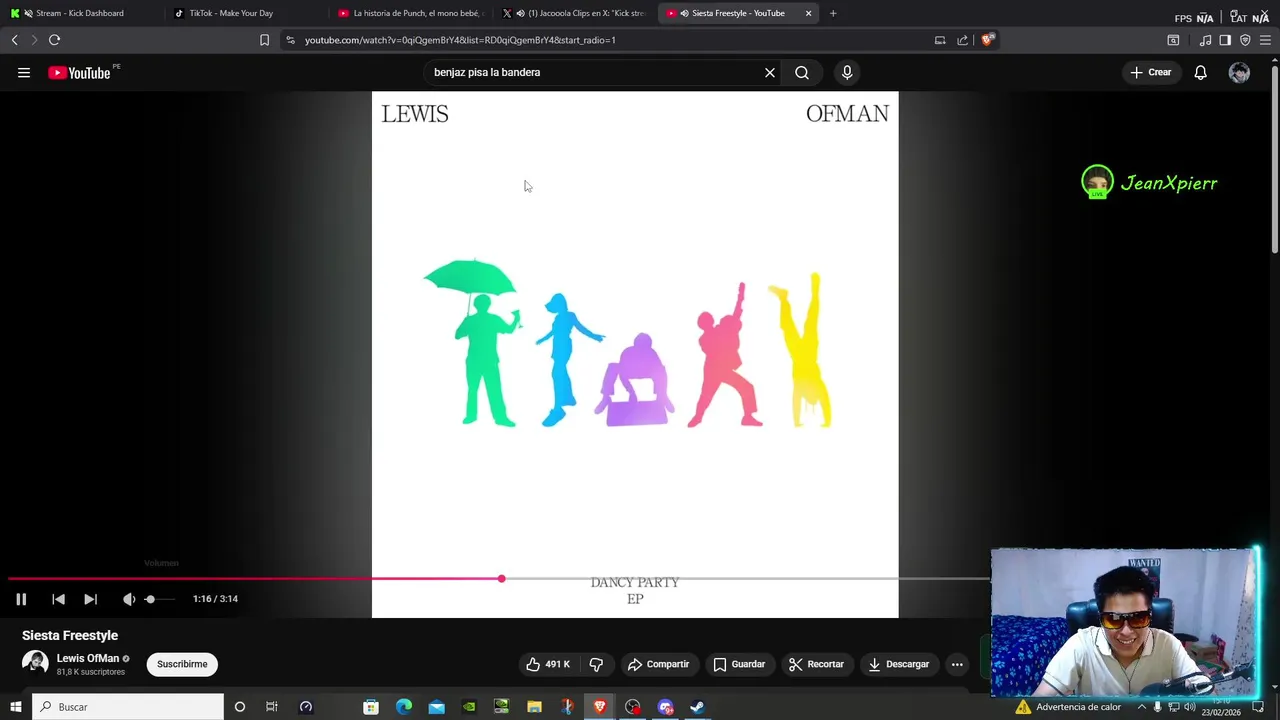The width and height of the screenshot is (1280, 720).
Task: Bookmark this page from address bar
Action: click(x=264, y=40)
